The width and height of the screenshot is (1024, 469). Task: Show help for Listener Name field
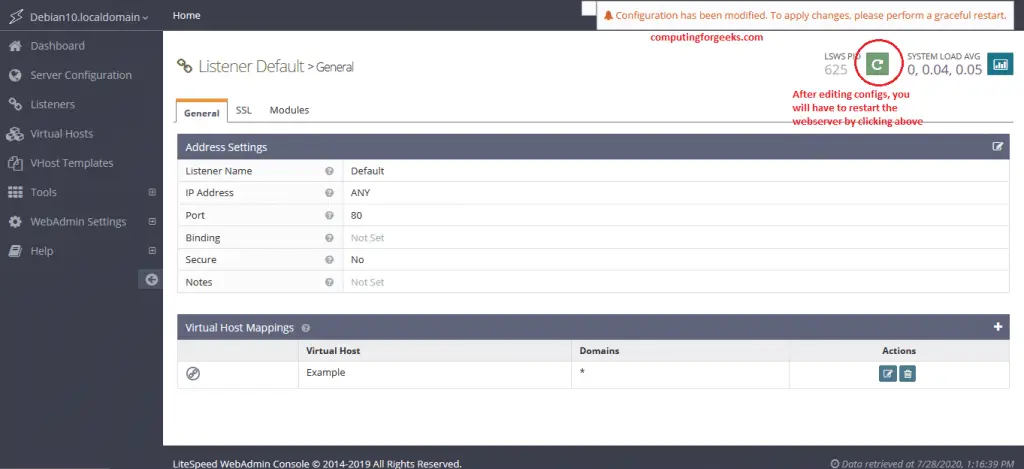[330, 171]
